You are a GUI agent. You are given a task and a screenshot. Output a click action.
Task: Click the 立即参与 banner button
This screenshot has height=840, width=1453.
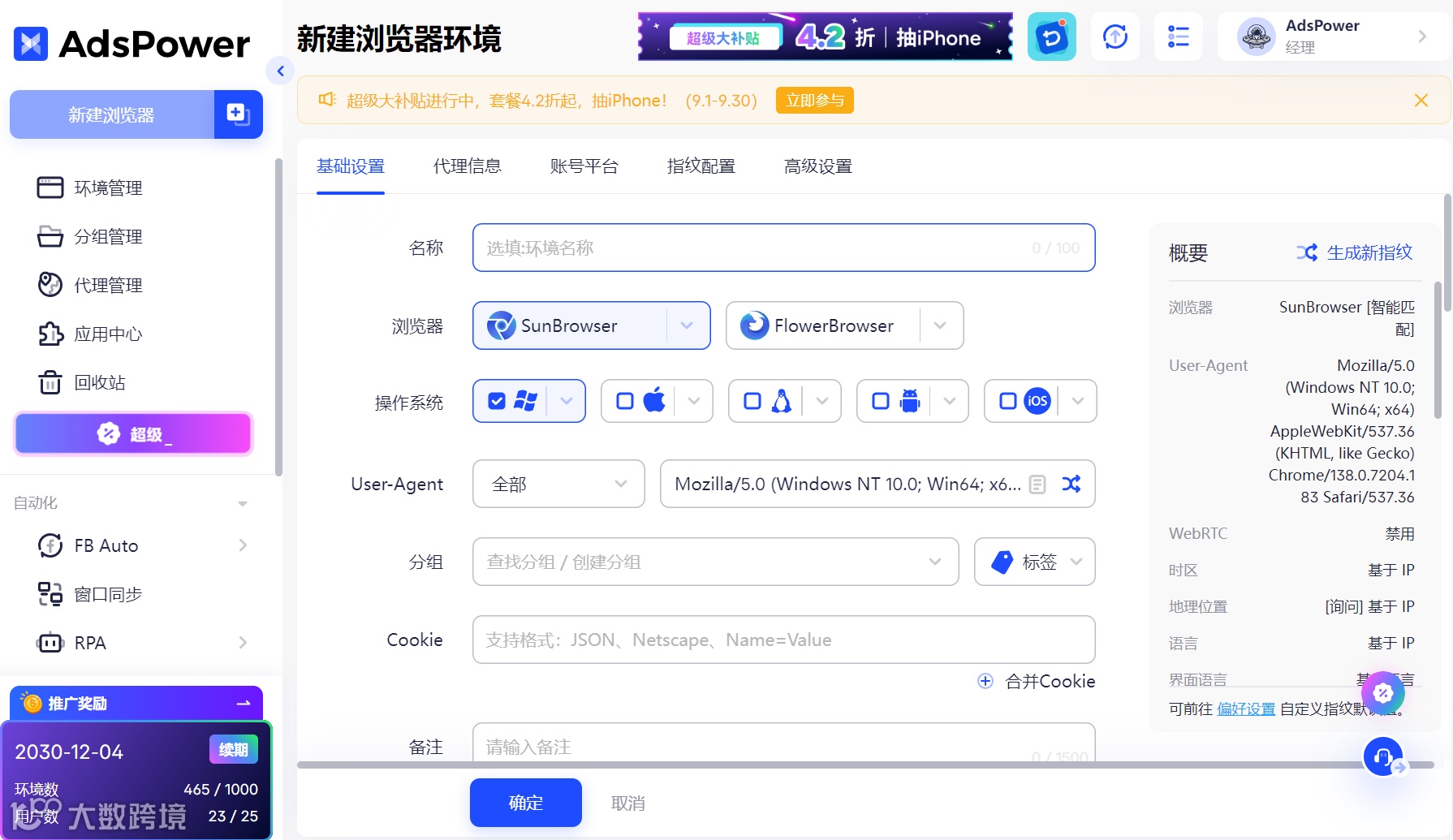[815, 100]
